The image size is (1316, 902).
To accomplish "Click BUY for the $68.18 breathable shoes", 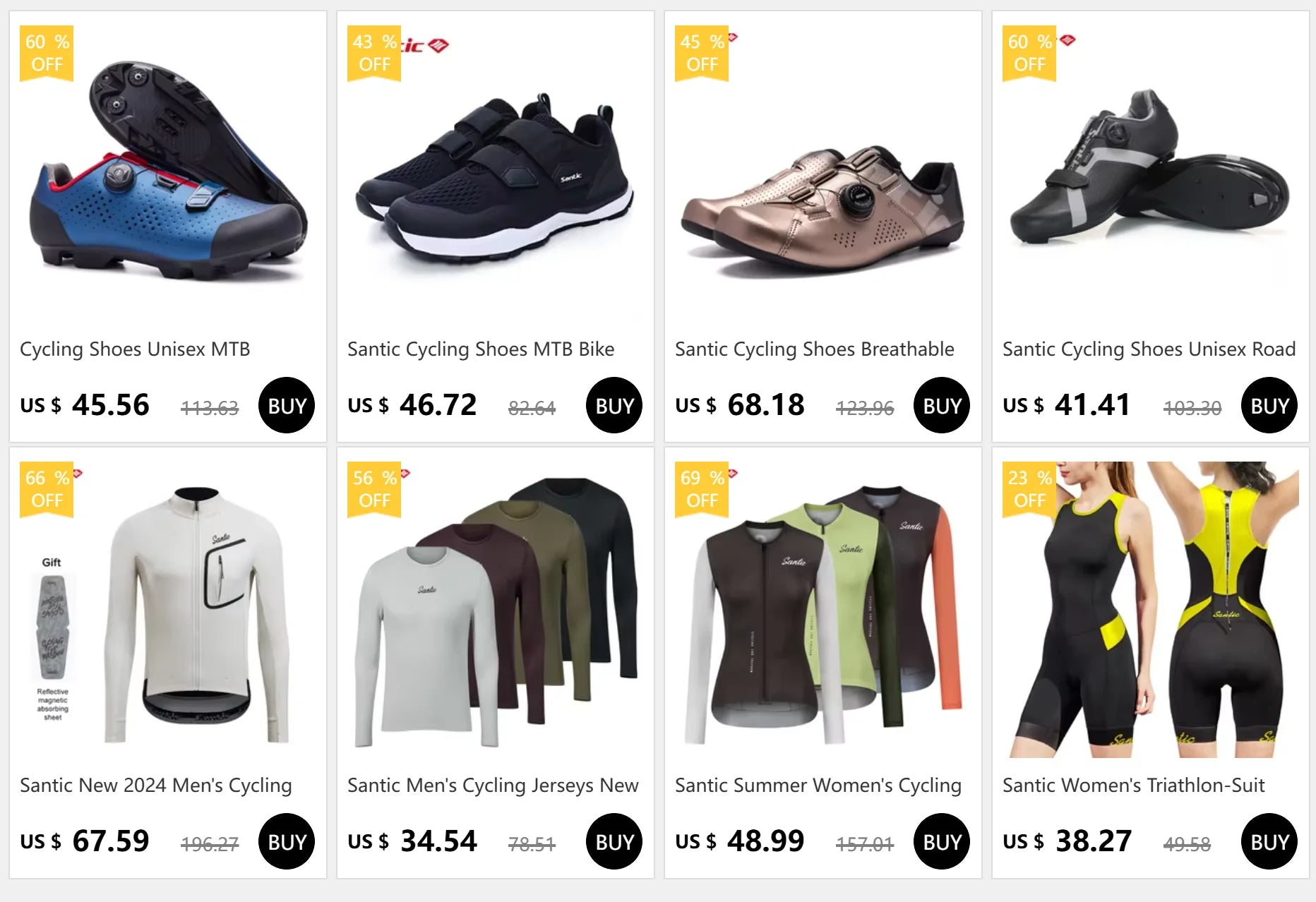I will point(942,405).
